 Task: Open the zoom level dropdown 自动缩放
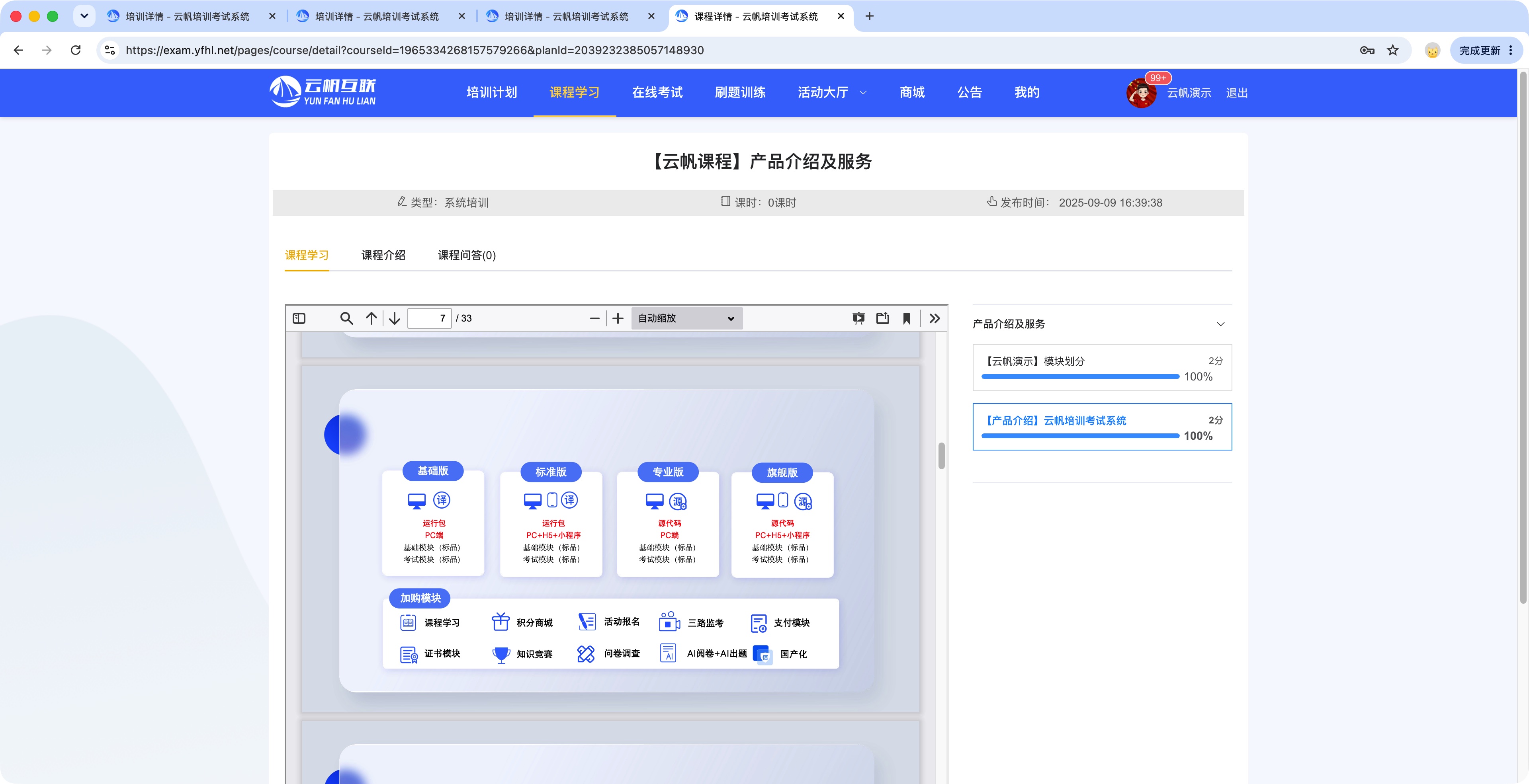[x=687, y=318]
